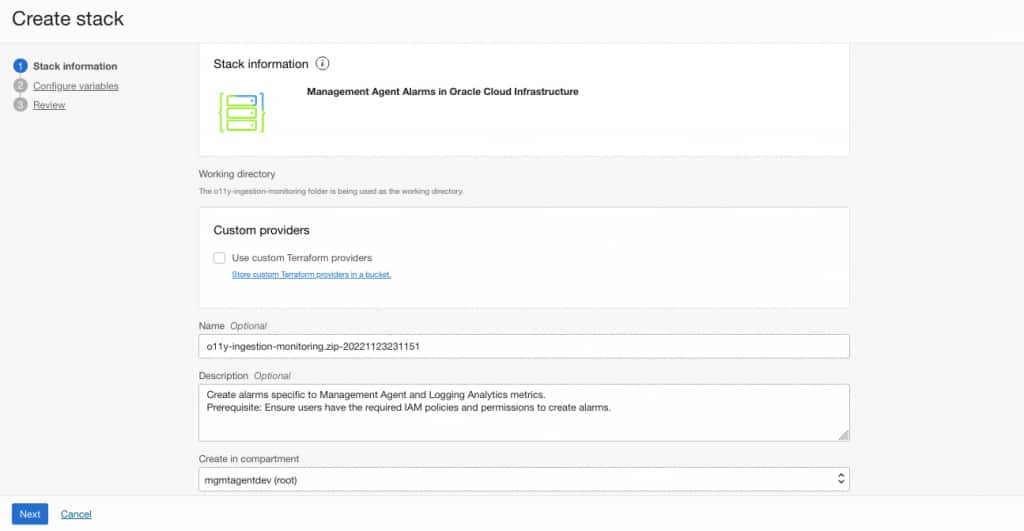Click the Stack information info icon
Screen dimensions: 1024x531
click(322, 63)
